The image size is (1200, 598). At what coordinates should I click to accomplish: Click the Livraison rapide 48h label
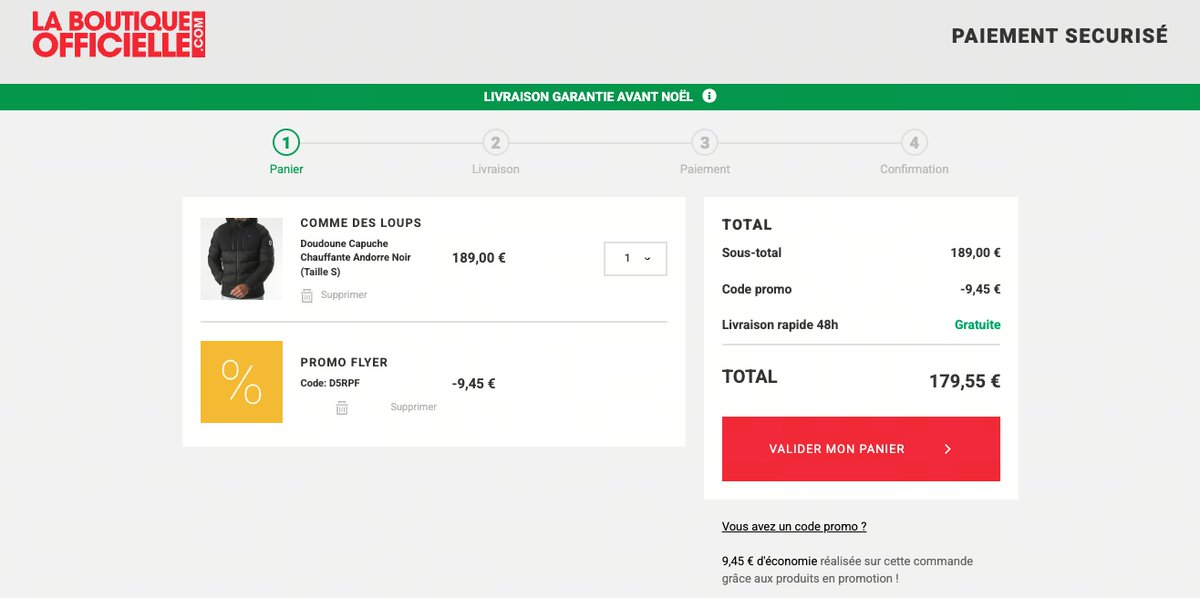pos(780,325)
